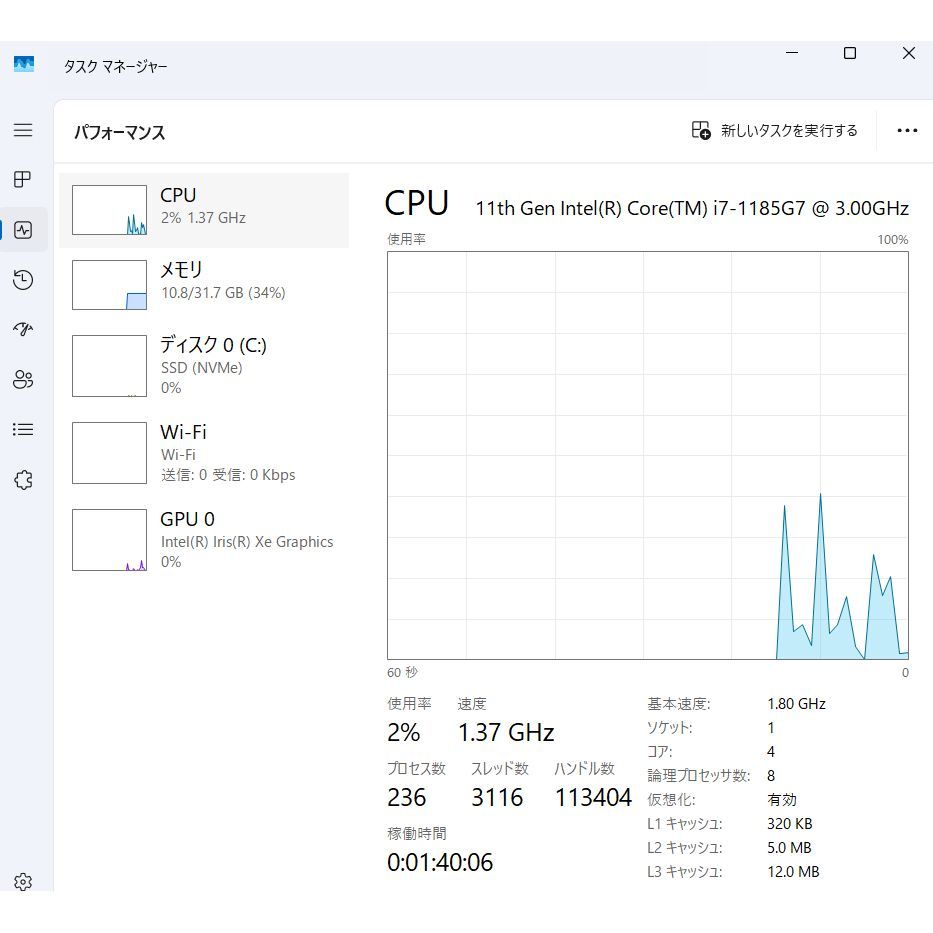Show the Wi-Fi performance view
The height and width of the screenshot is (933, 933).
tap(204, 452)
